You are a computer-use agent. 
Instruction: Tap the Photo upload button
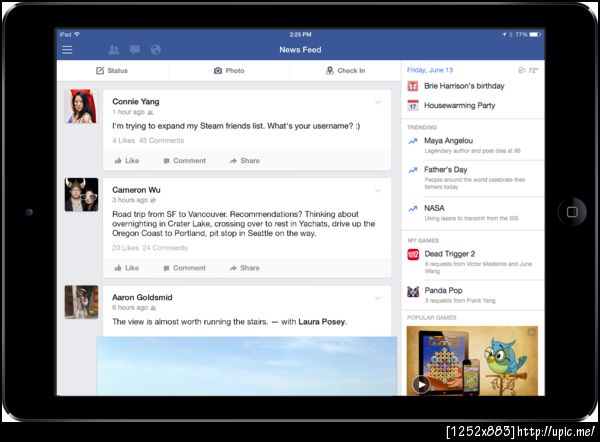[229, 70]
